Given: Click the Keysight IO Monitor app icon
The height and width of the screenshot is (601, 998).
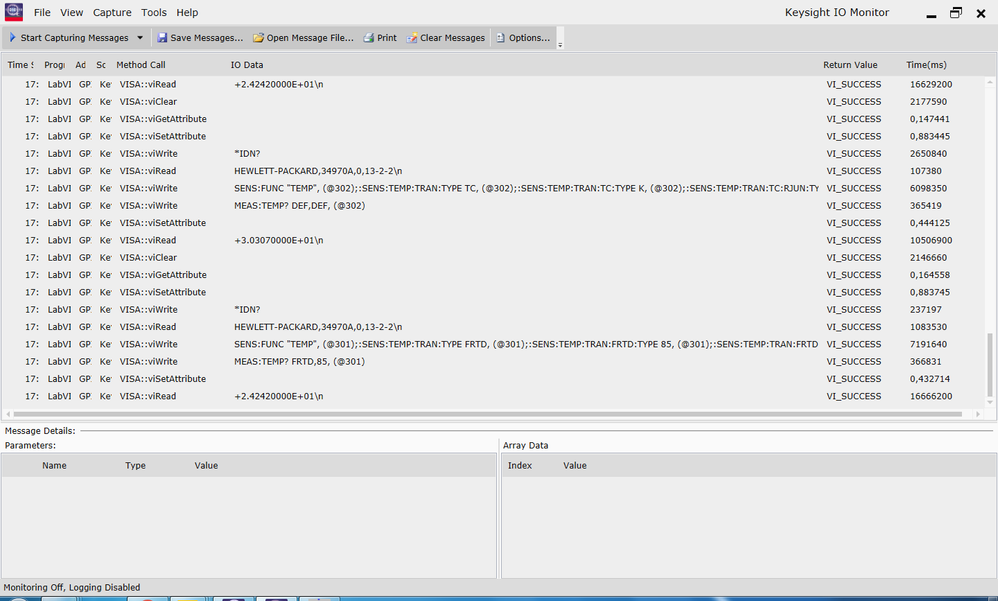Looking at the screenshot, I should 14,12.
